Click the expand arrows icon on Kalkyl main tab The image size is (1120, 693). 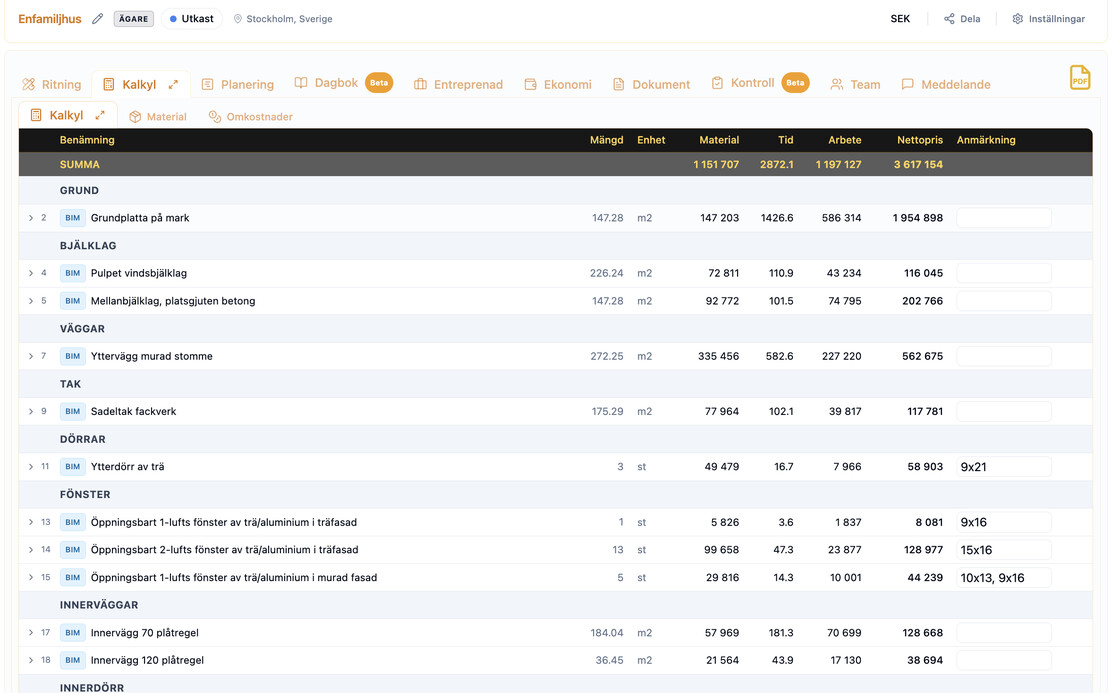[173, 84]
